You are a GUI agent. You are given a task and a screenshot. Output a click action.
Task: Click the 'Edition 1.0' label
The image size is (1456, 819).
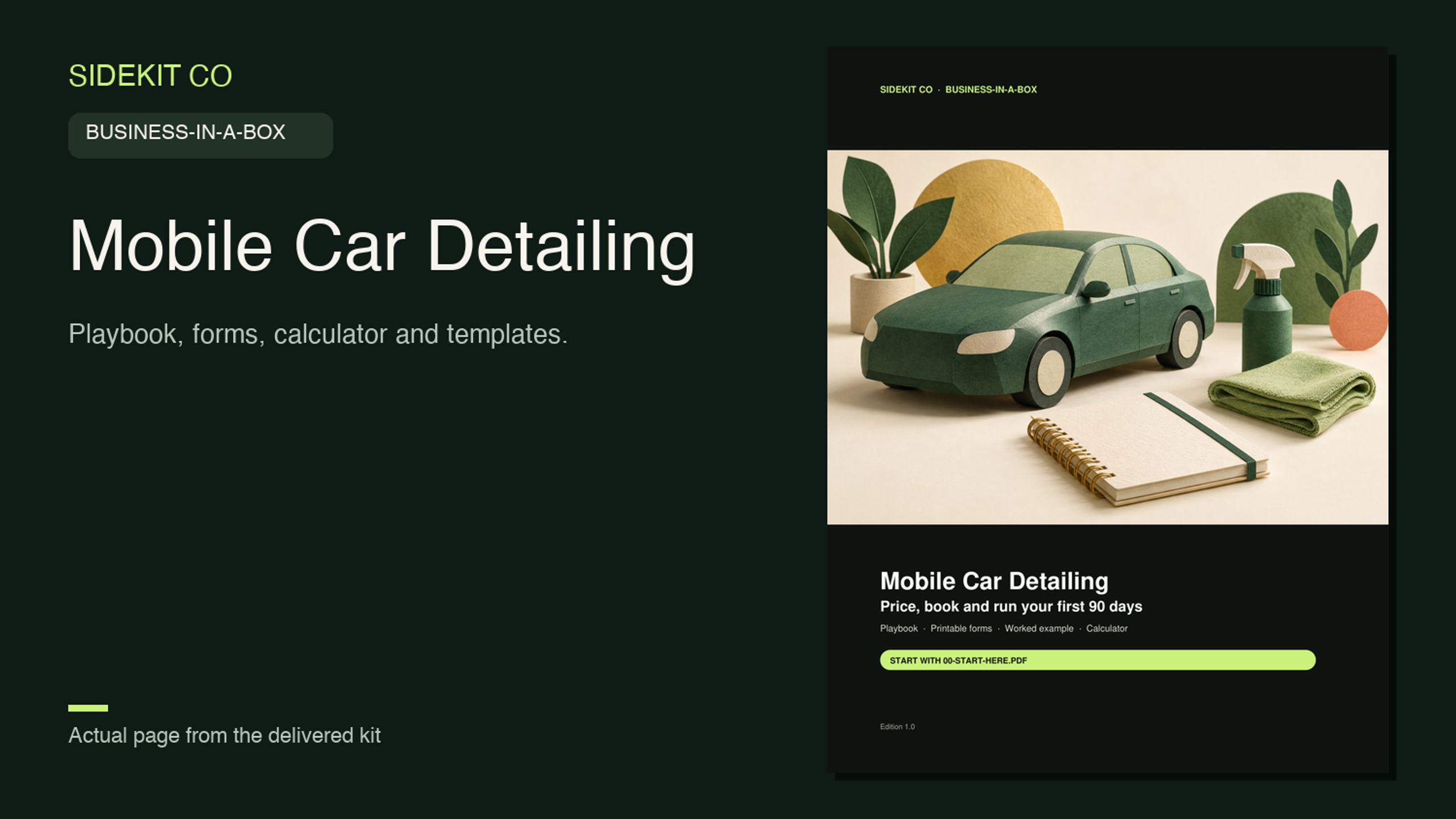[897, 726]
